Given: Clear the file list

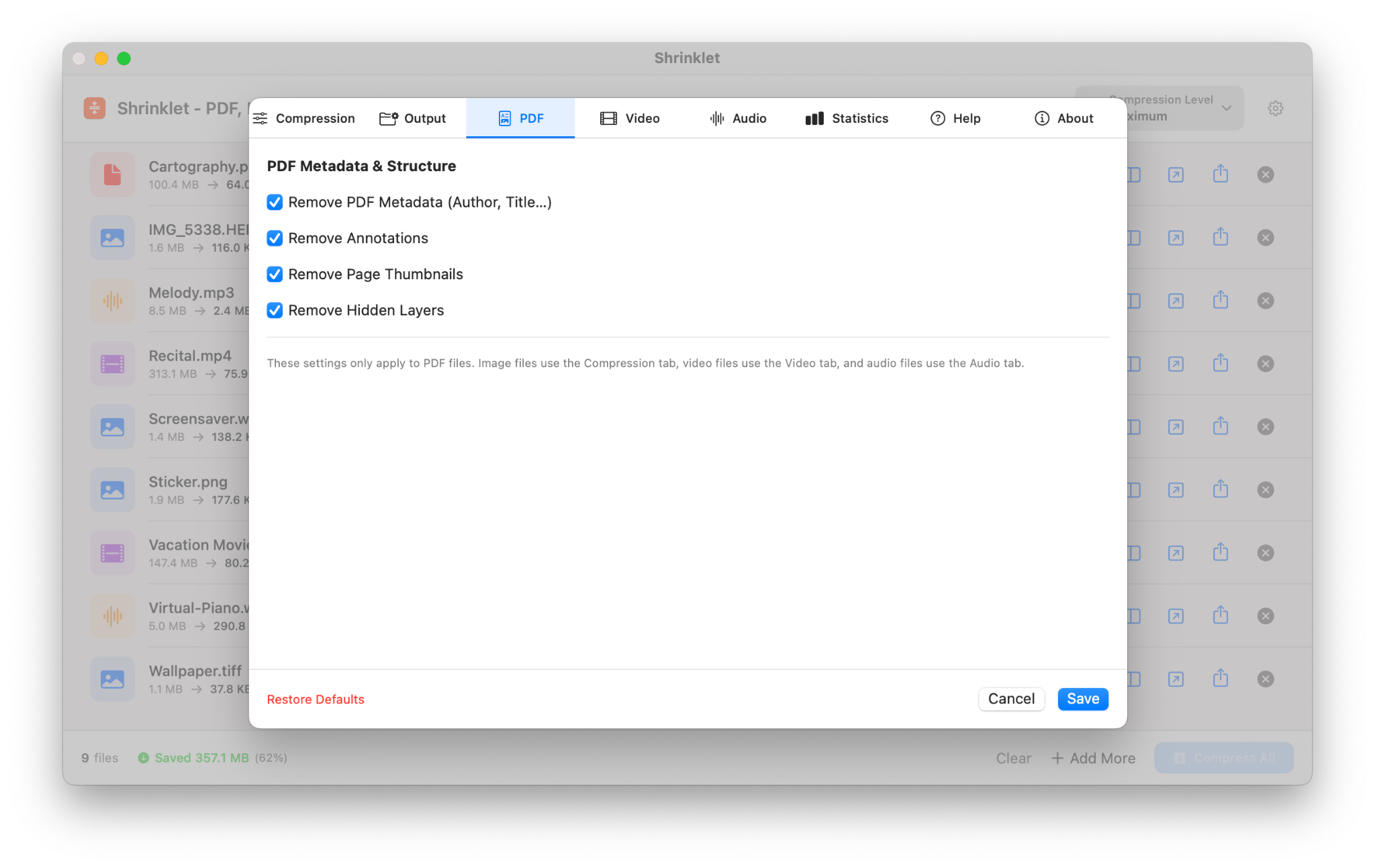Looking at the screenshot, I should tap(1013, 758).
